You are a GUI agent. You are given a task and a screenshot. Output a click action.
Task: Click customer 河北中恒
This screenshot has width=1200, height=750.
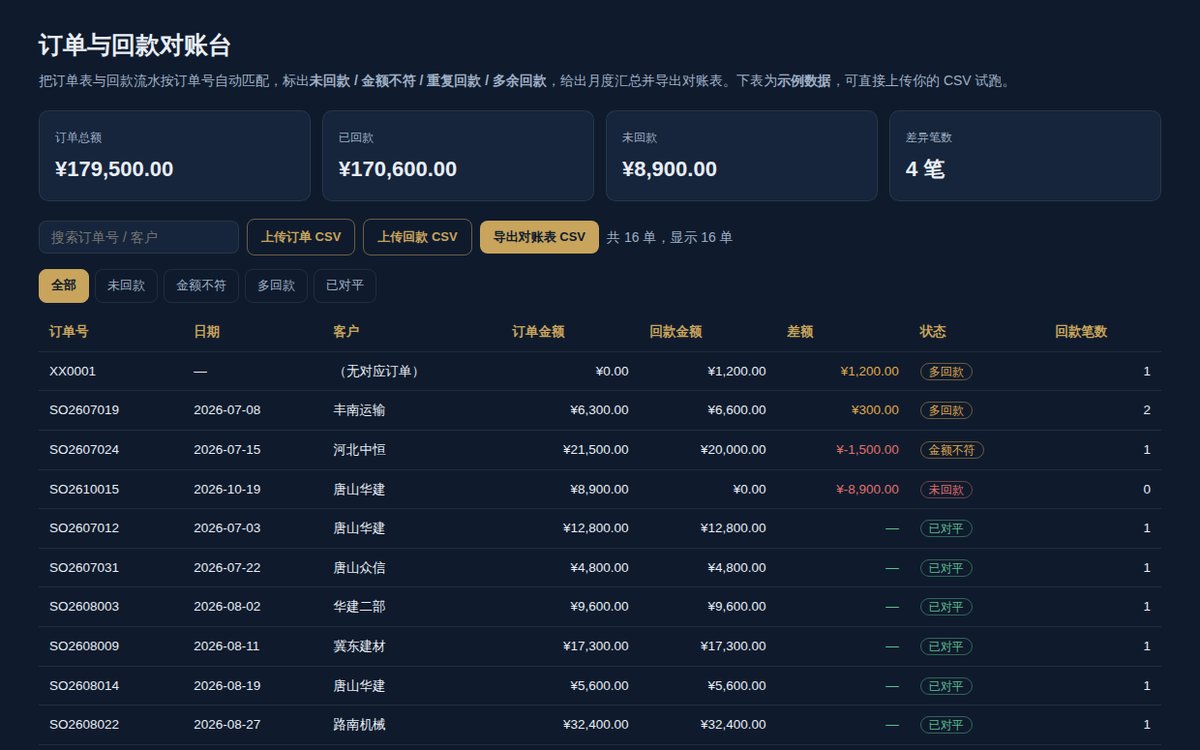pos(359,450)
